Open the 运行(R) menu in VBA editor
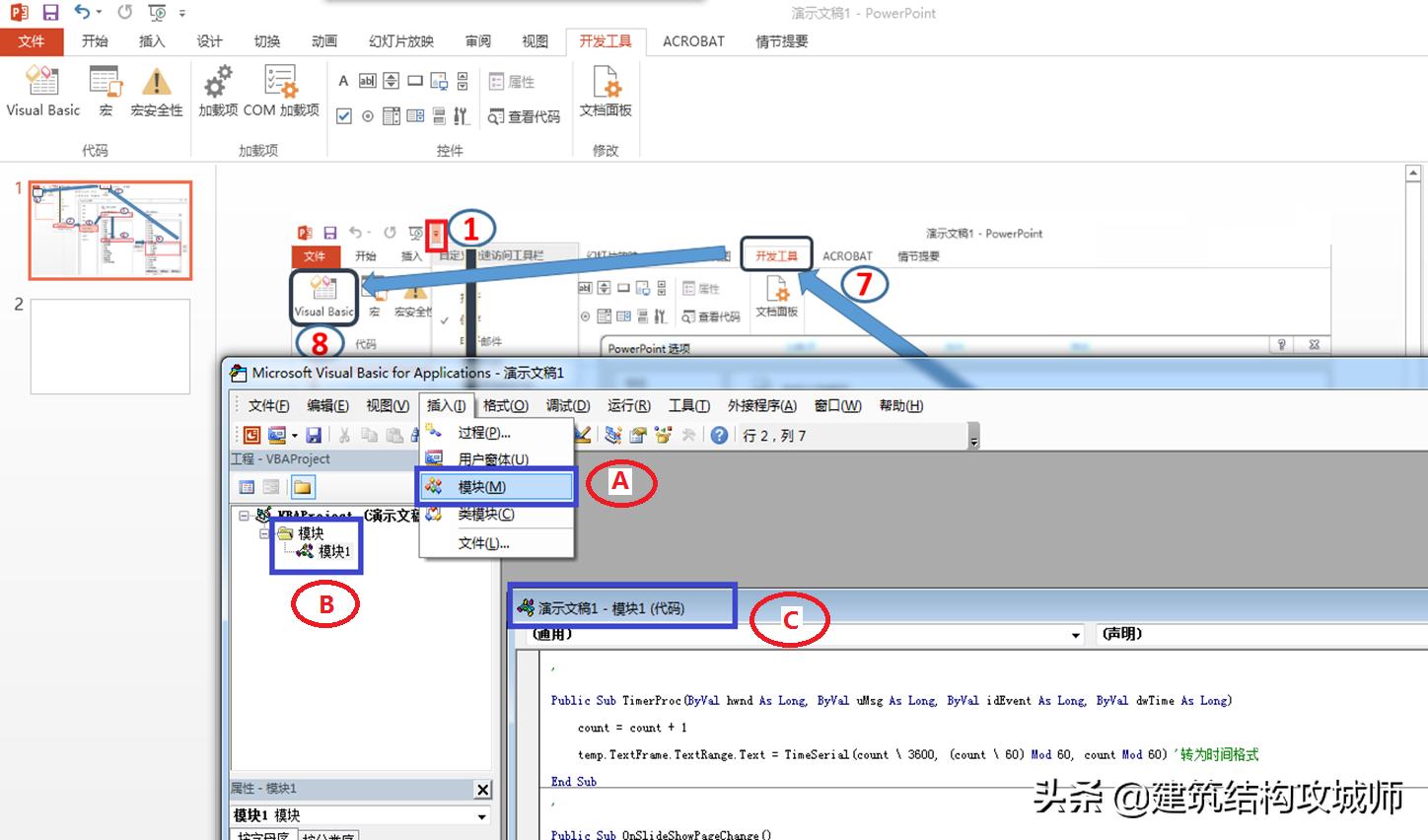1428x840 pixels. (x=629, y=405)
